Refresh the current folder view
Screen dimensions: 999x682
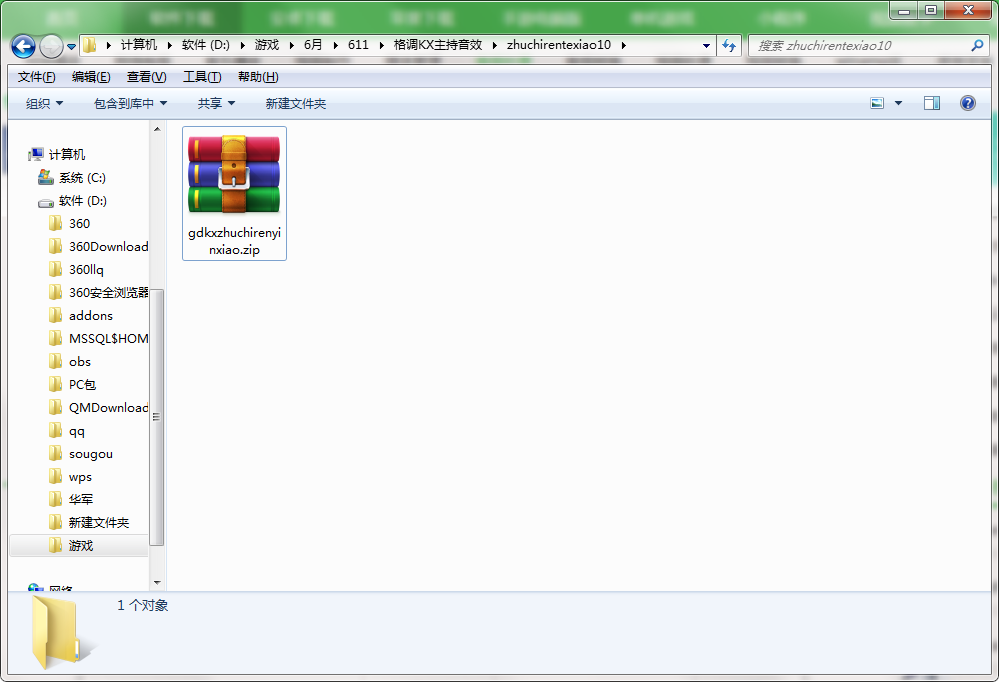coord(729,46)
